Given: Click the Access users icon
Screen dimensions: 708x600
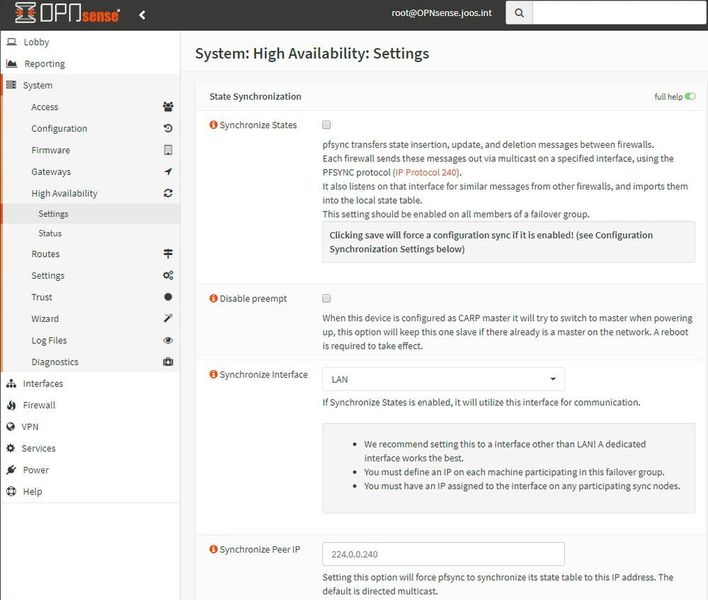Looking at the screenshot, I should pyautogui.click(x=168, y=107).
